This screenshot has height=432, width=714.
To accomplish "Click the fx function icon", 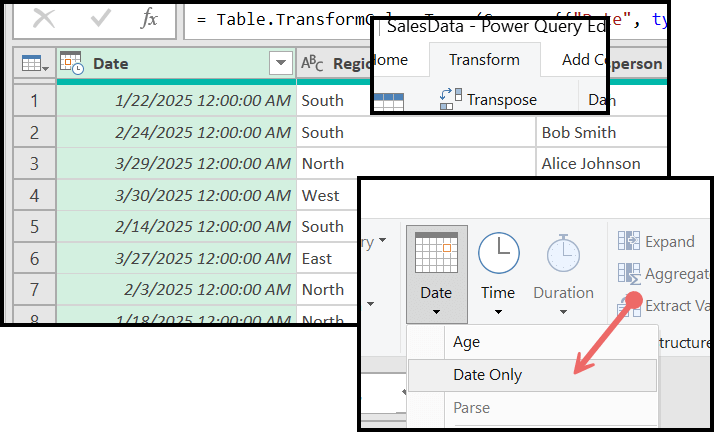I will [151, 19].
